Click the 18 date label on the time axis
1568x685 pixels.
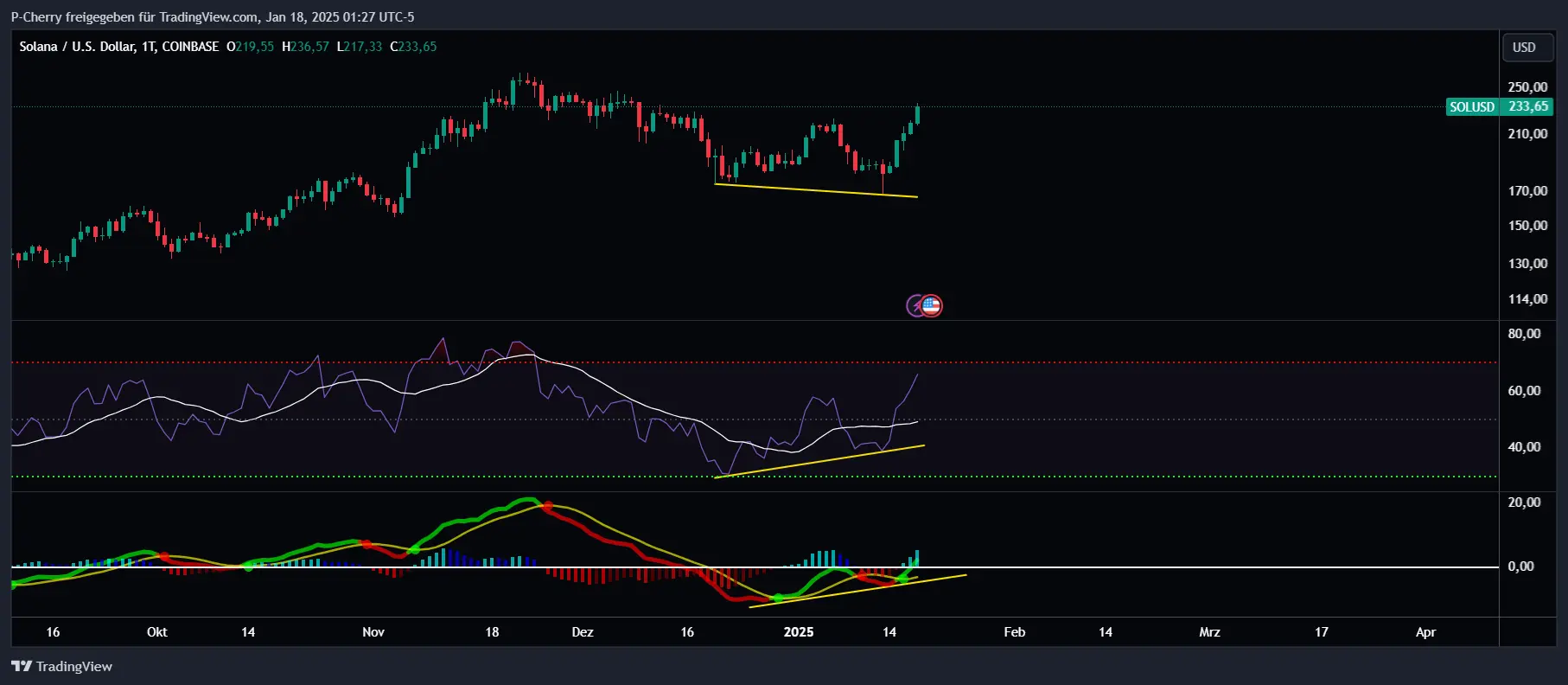492,632
